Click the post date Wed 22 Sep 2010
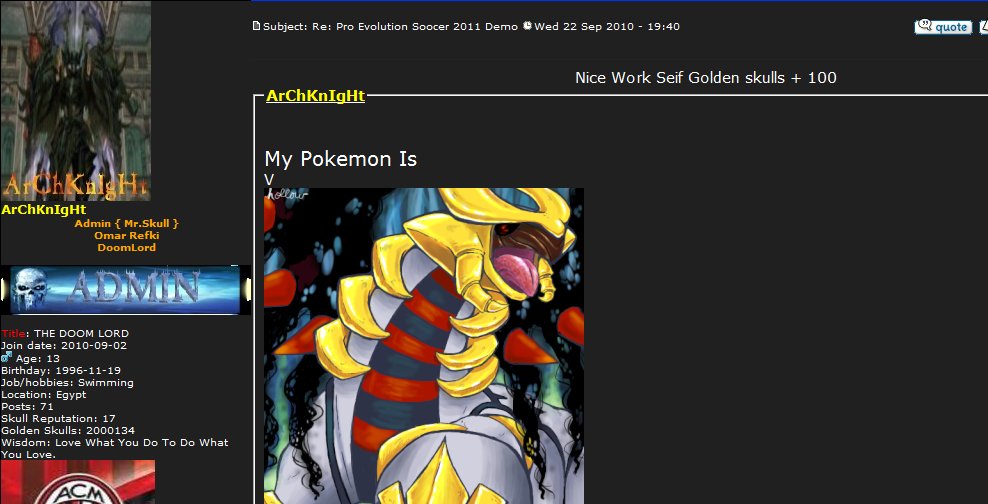 [580, 26]
